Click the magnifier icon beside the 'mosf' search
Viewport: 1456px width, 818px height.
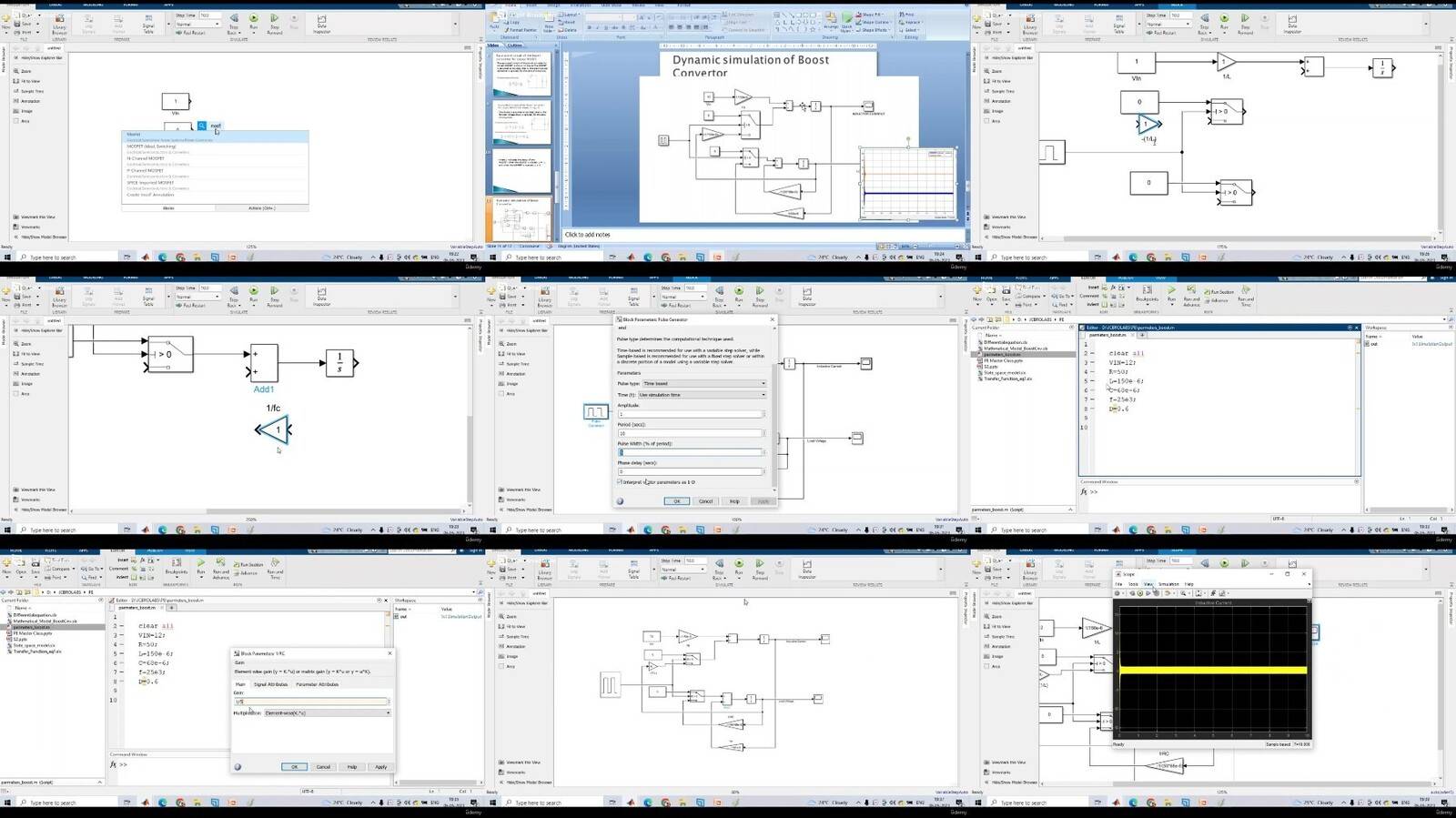pos(202,126)
